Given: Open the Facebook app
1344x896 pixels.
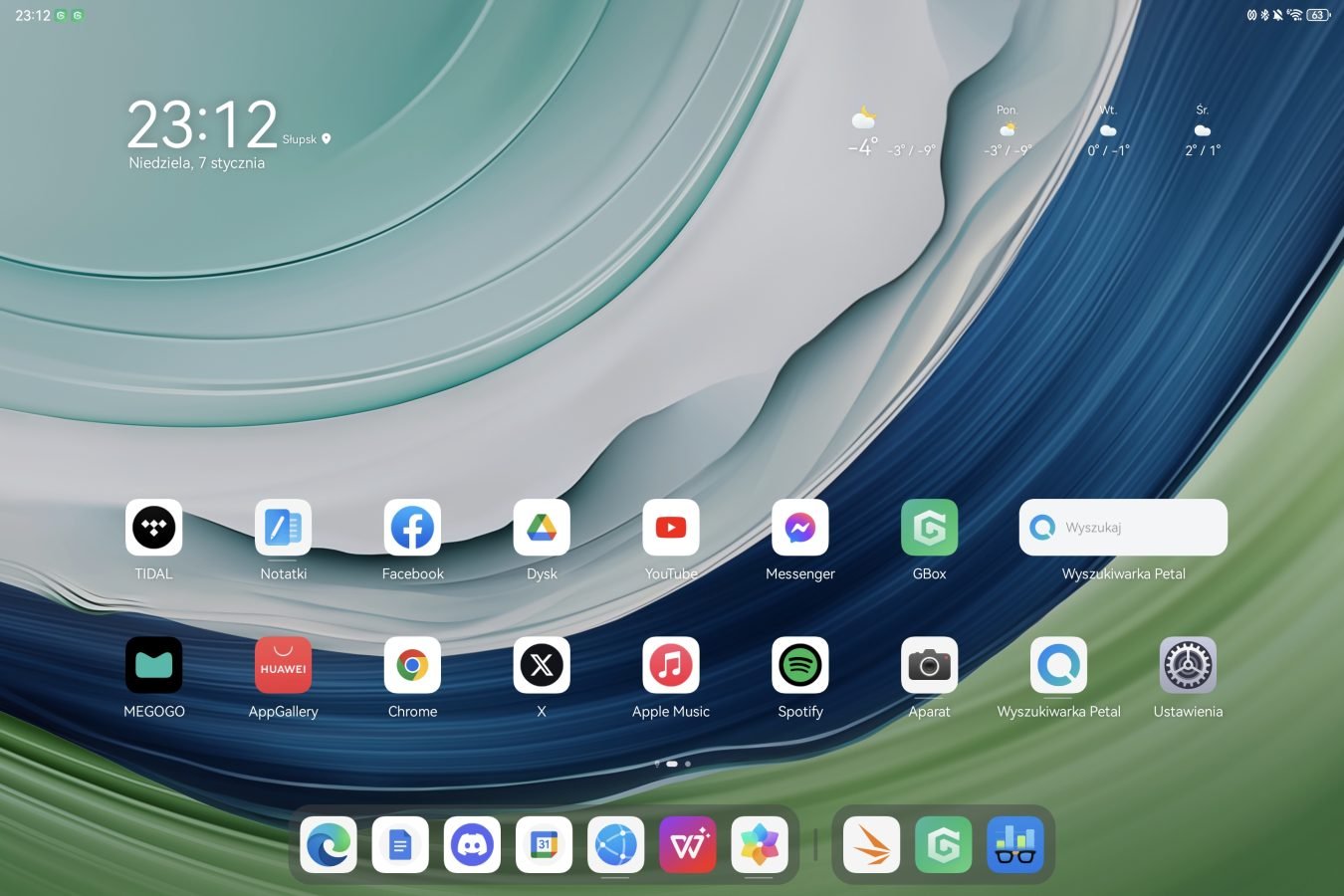Looking at the screenshot, I should 412,528.
